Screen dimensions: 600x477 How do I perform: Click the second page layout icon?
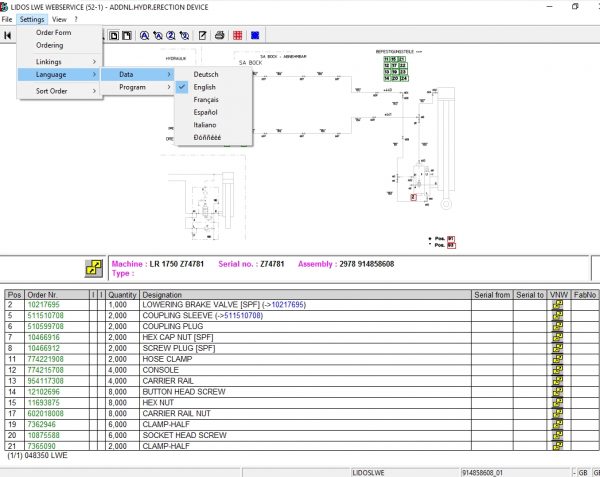click(127, 36)
